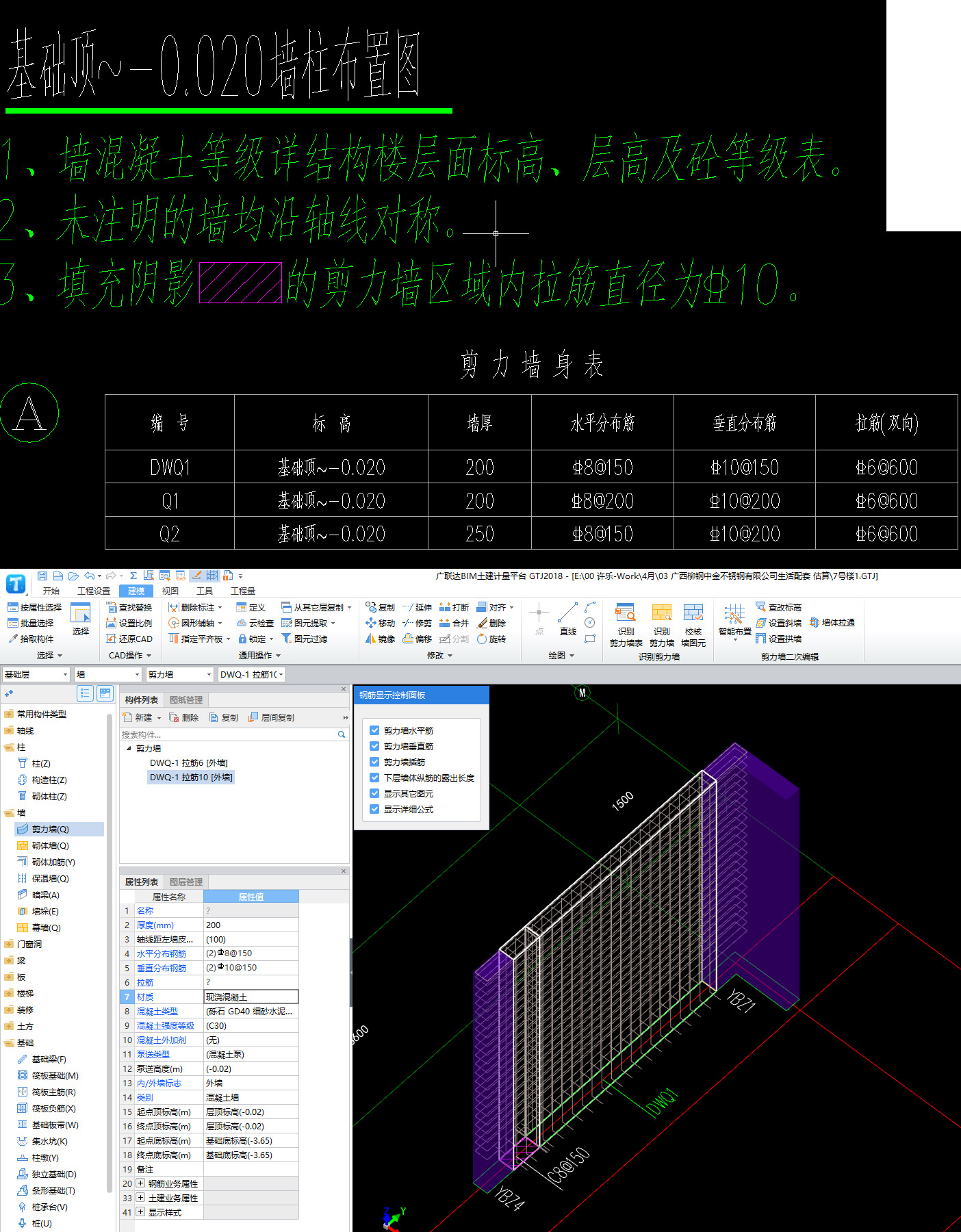The image size is (961, 1232).
Task: Expand 显示样式 property group
Action: pos(140,1212)
